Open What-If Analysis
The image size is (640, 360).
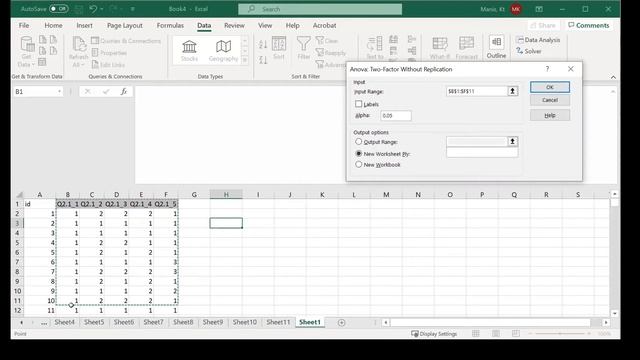pos(440,47)
